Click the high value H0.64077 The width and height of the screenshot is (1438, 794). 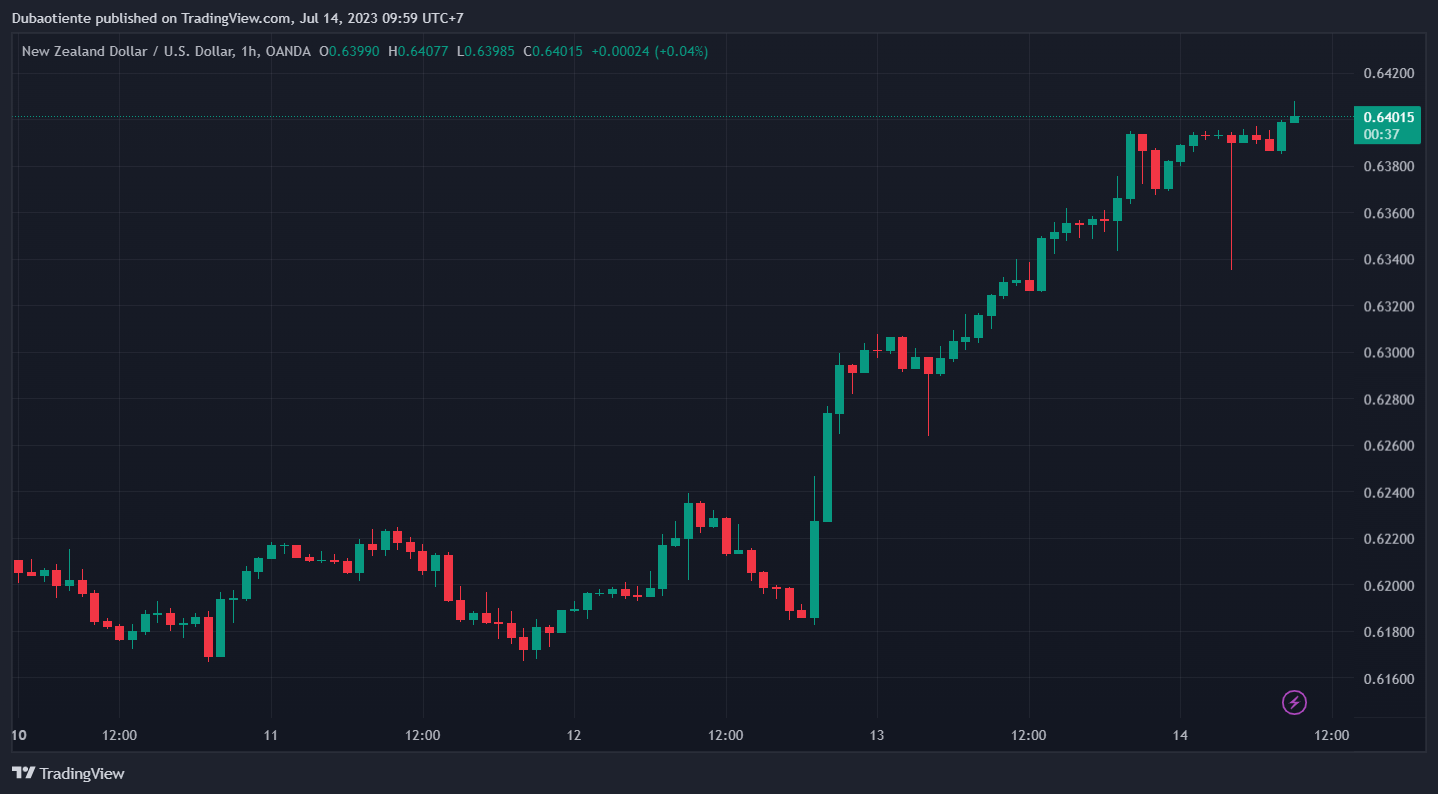(x=418, y=51)
